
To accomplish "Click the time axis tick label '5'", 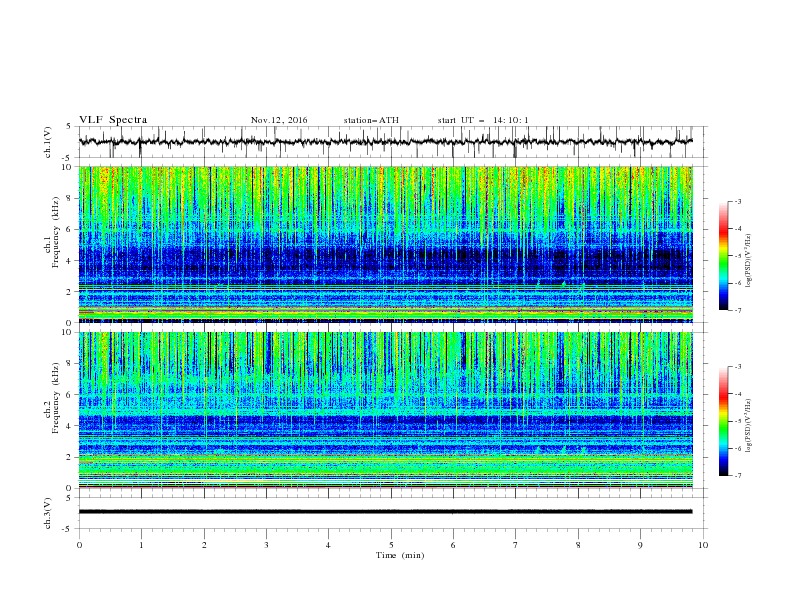I will (x=391, y=545).
